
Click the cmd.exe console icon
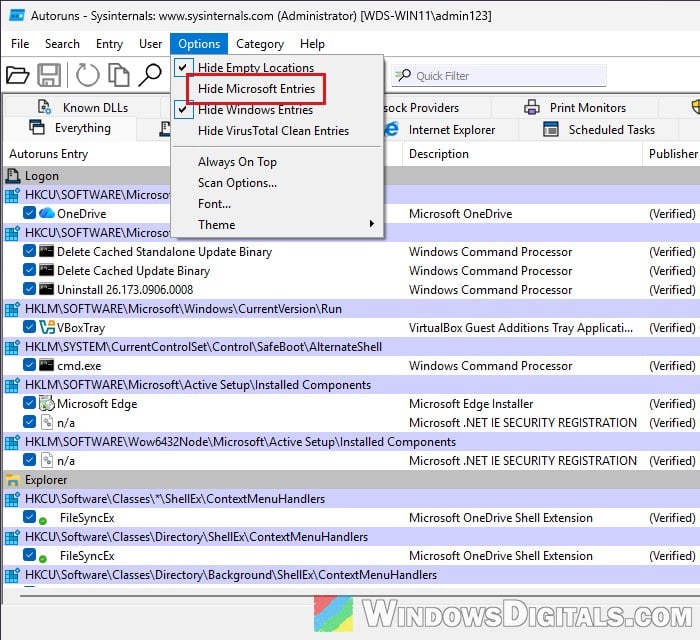click(x=46, y=366)
